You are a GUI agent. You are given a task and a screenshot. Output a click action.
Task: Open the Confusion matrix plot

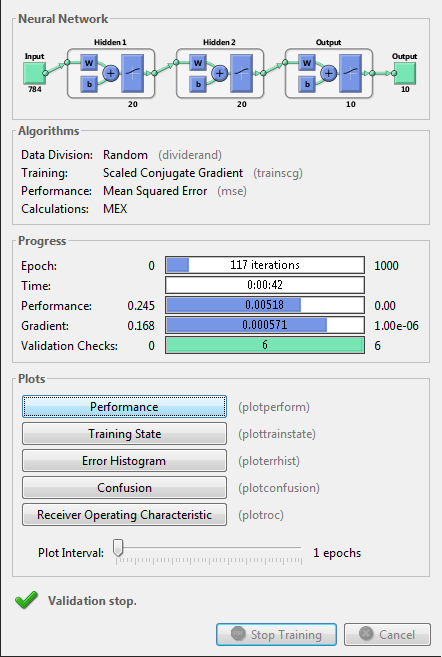coord(124,488)
